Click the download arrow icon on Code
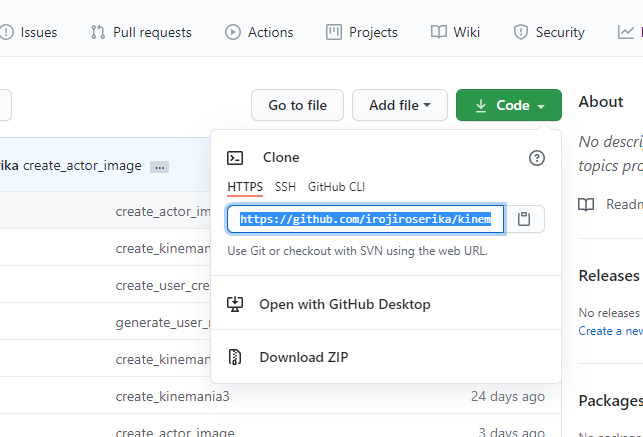Screen dimensions: 643x437 click(481, 106)
